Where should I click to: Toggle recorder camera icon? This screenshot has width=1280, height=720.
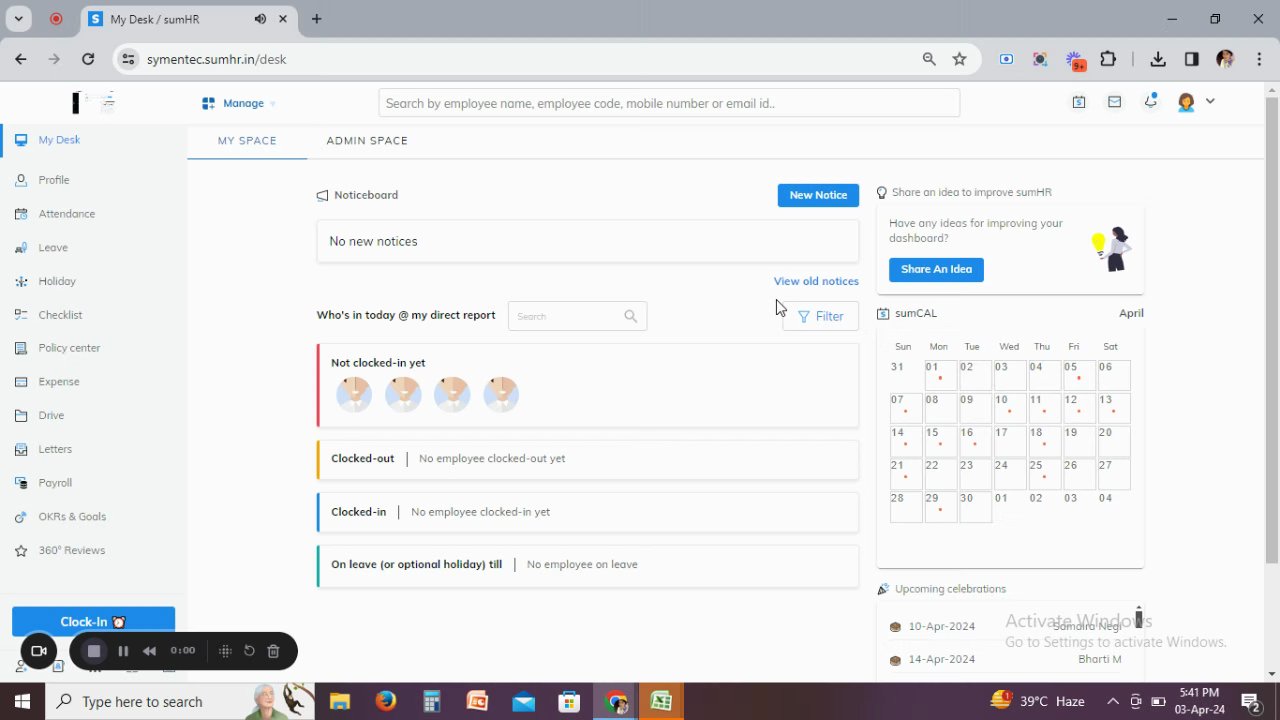[39, 651]
